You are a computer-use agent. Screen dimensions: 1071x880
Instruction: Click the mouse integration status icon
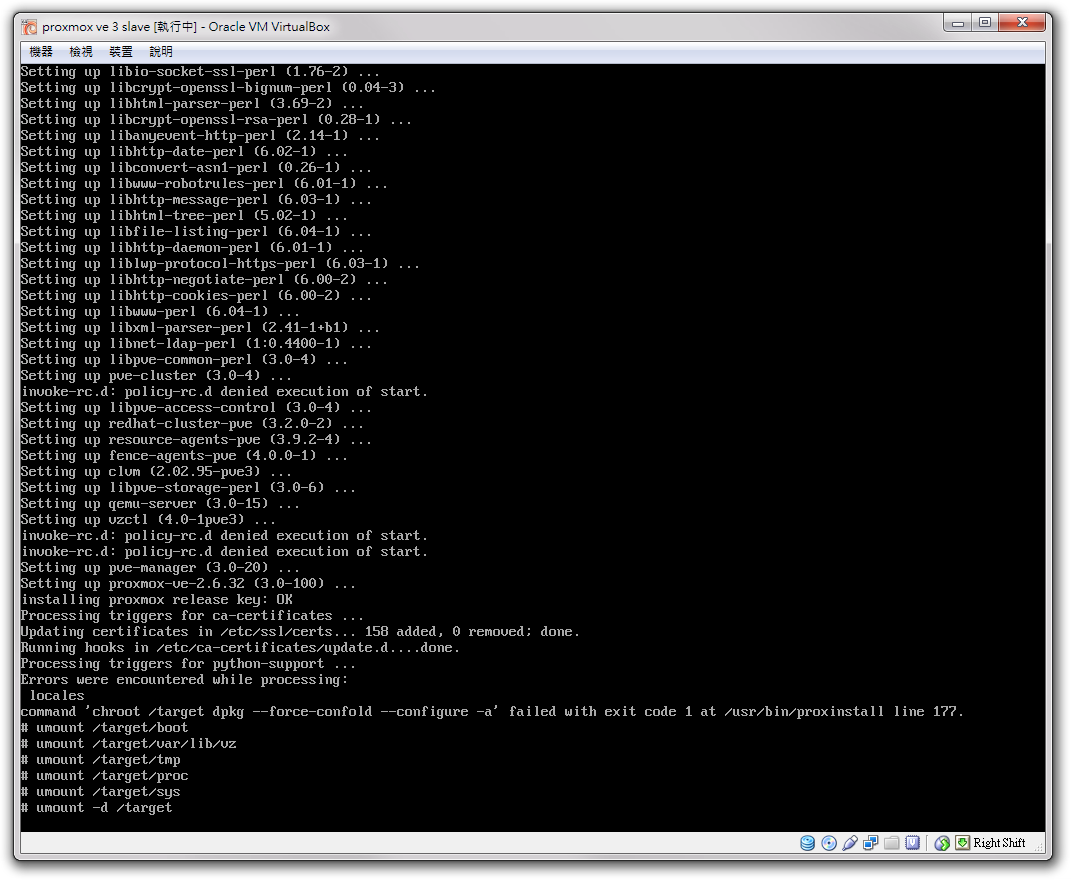pos(942,843)
